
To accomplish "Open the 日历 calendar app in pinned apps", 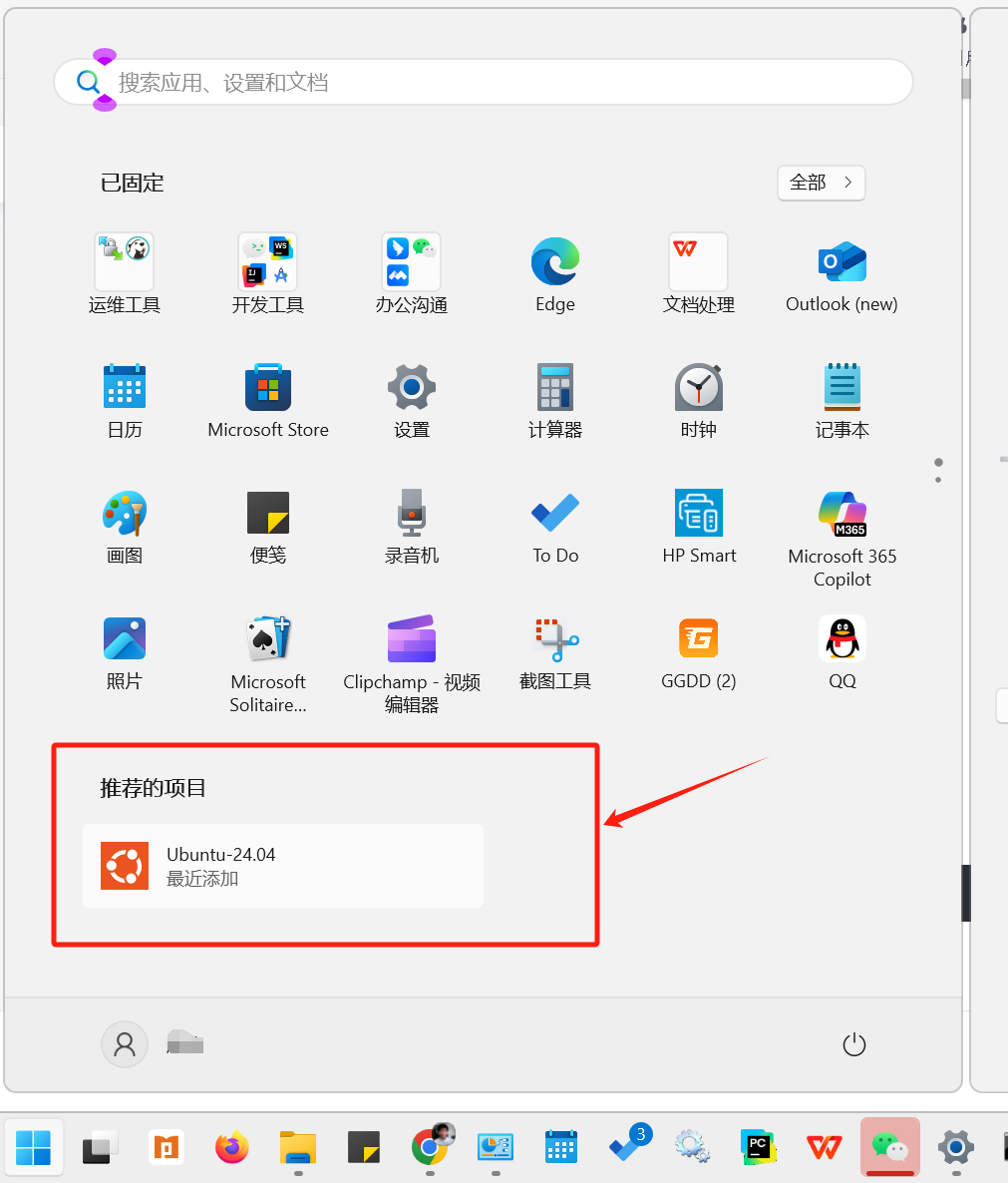I will [x=125, y=401].
